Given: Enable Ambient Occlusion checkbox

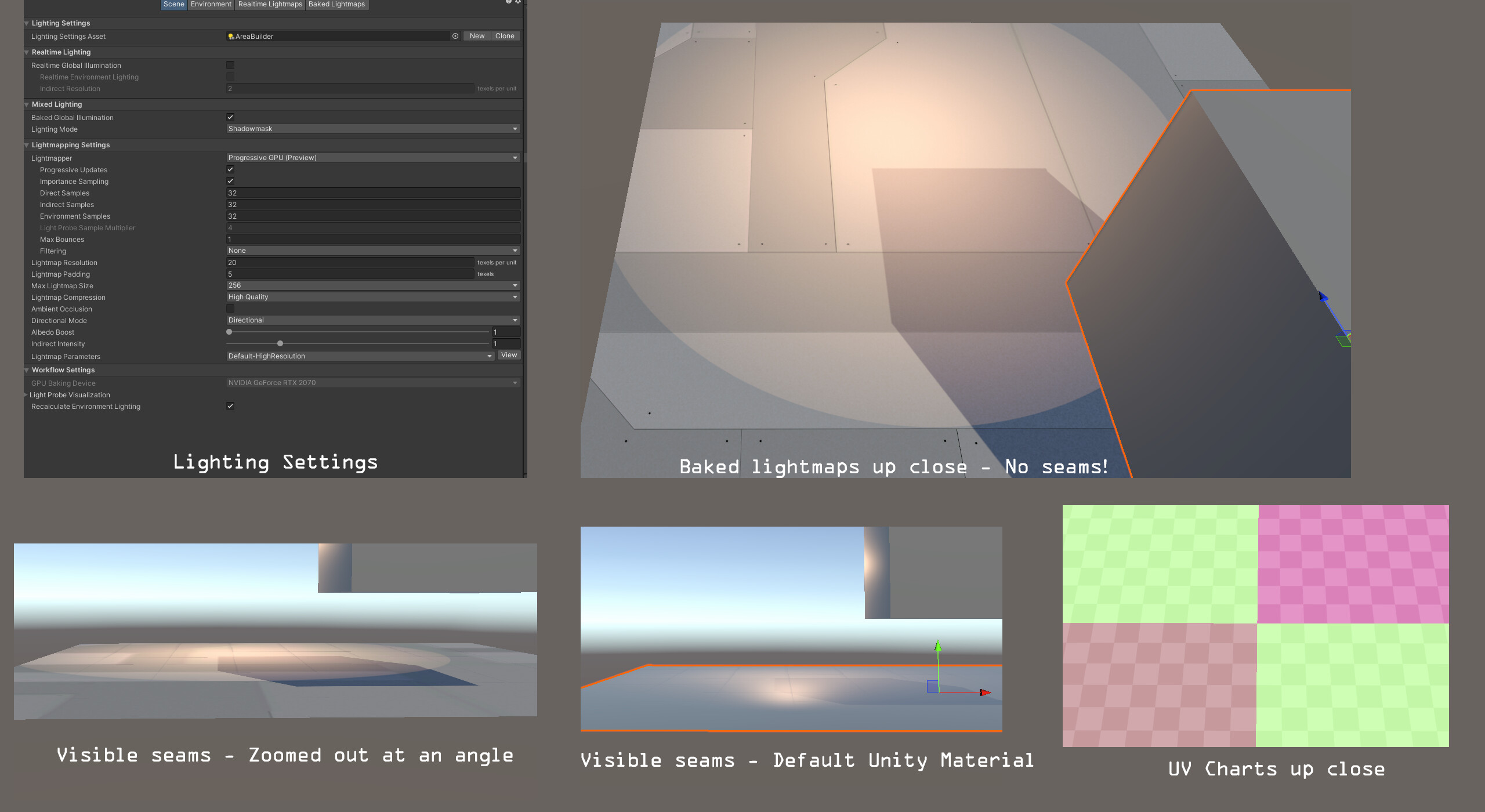Looking at the screenshot, I should coord(230,309).
